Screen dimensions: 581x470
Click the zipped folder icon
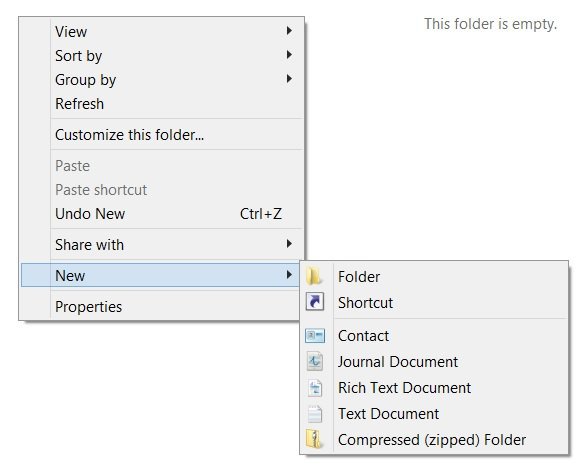[314, 439]
